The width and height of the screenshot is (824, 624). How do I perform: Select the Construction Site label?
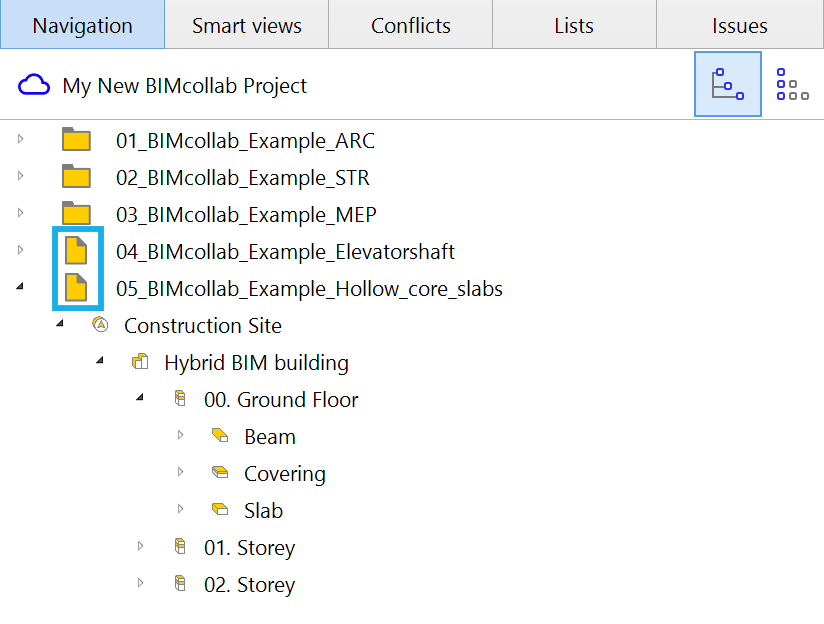coord(203,325)
